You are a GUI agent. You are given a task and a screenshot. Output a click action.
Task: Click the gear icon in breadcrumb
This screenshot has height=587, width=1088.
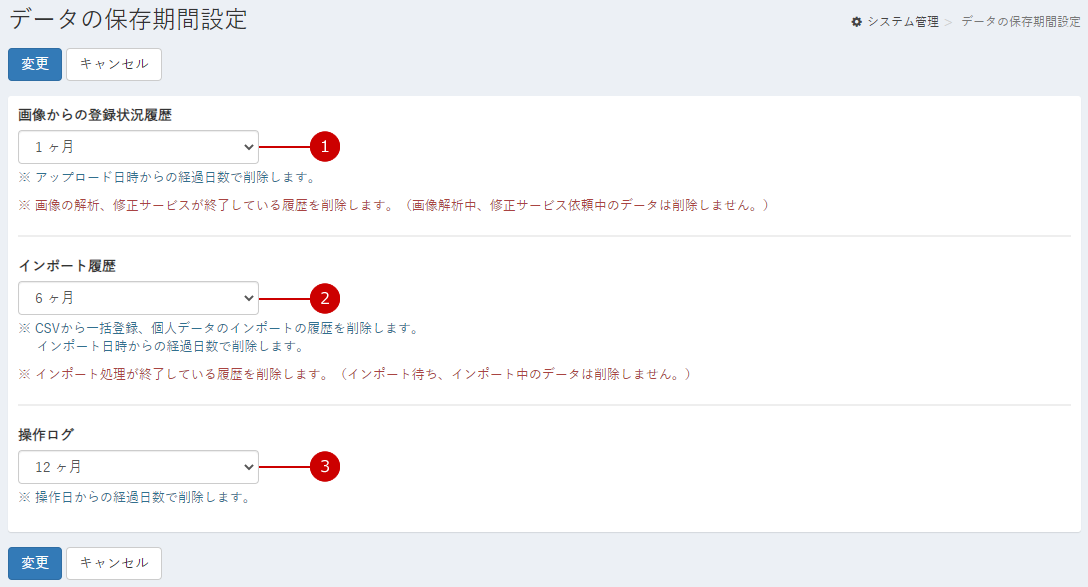(856, 22)
